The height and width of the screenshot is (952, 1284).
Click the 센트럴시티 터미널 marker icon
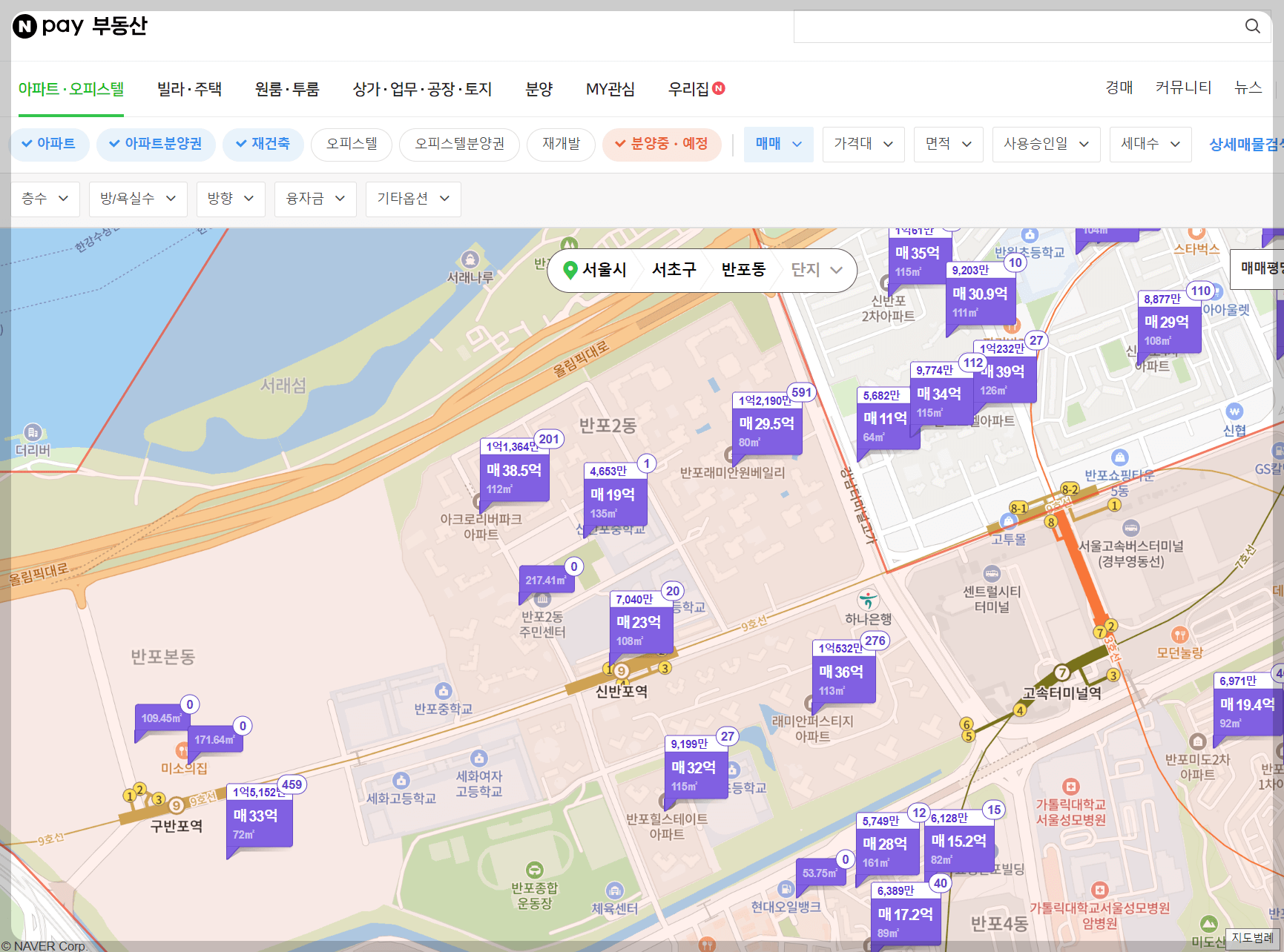pyautogui.click(x=992, y=573)
